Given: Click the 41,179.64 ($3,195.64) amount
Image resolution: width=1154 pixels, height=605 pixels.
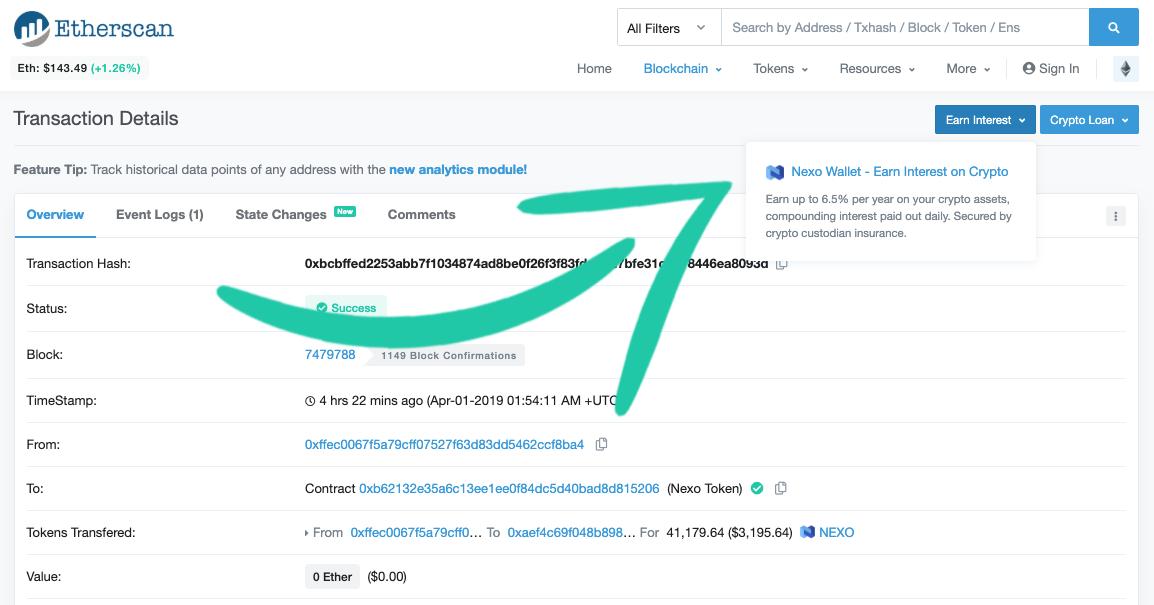Looking at the screenshot, I should click(x=729, y=532).
